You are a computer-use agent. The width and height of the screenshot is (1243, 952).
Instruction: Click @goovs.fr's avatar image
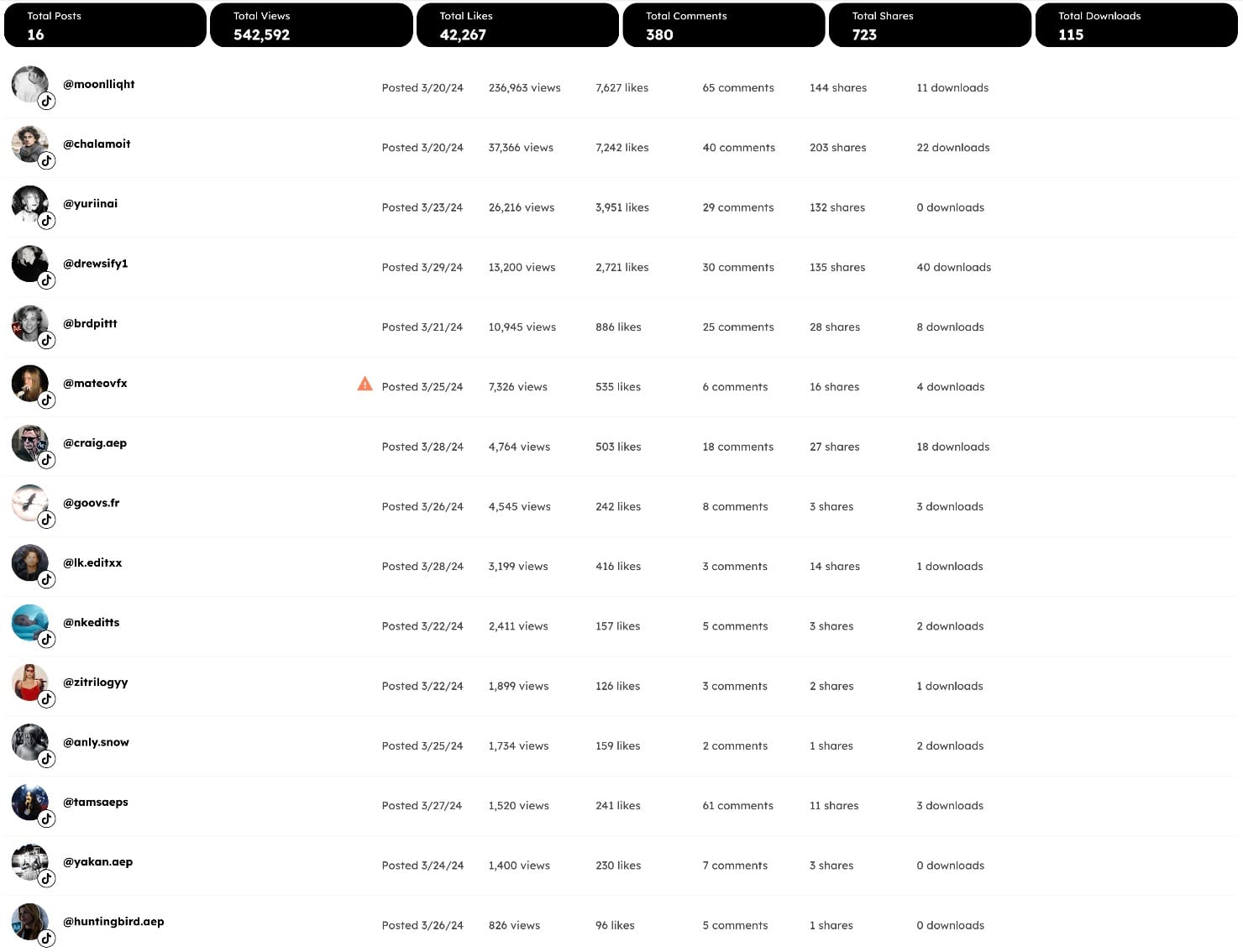[29, 503]
